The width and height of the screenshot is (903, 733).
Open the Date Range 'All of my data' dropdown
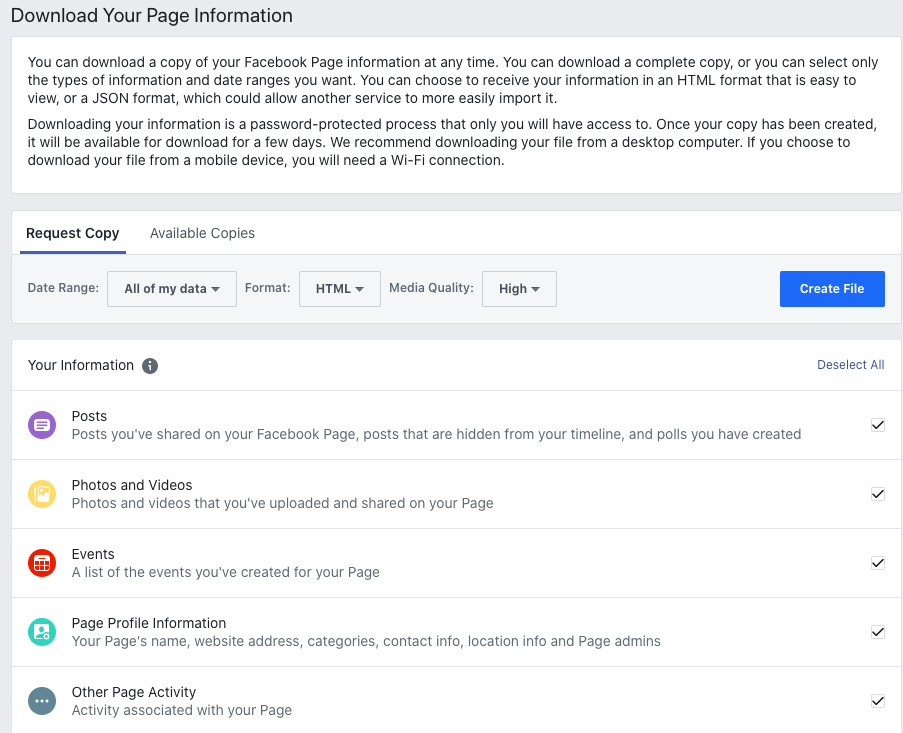[x=172, y=289]
